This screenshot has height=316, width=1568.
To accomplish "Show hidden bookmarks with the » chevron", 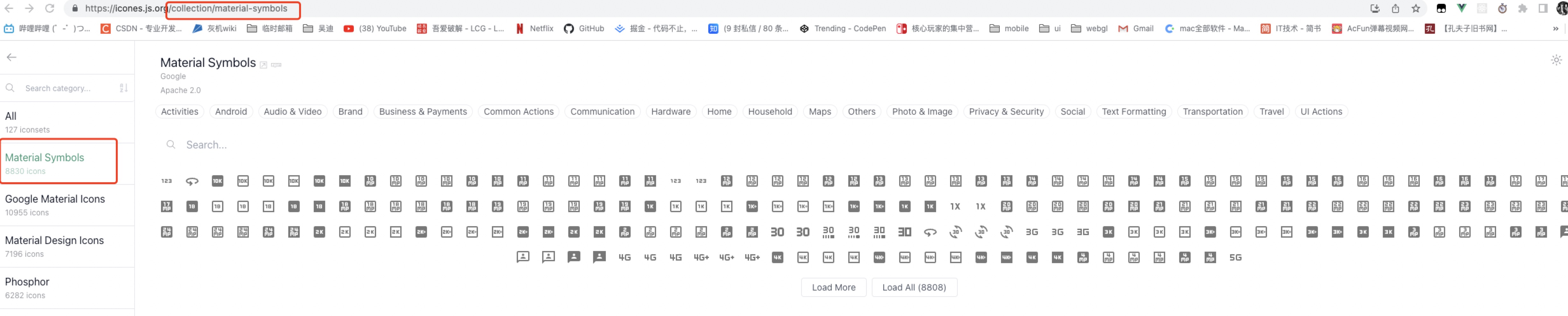I will pos(1555,29).
